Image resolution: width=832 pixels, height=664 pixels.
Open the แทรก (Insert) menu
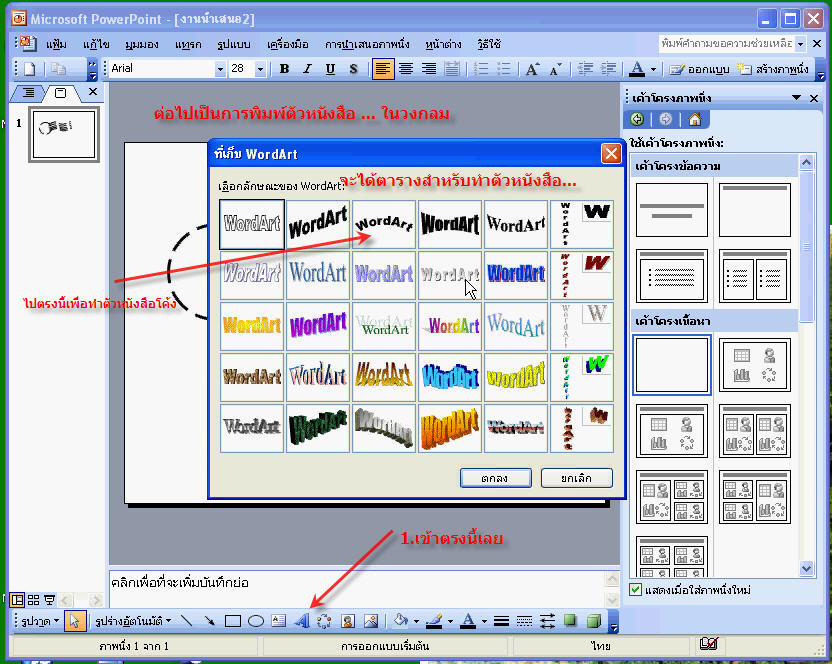point(188,45)
